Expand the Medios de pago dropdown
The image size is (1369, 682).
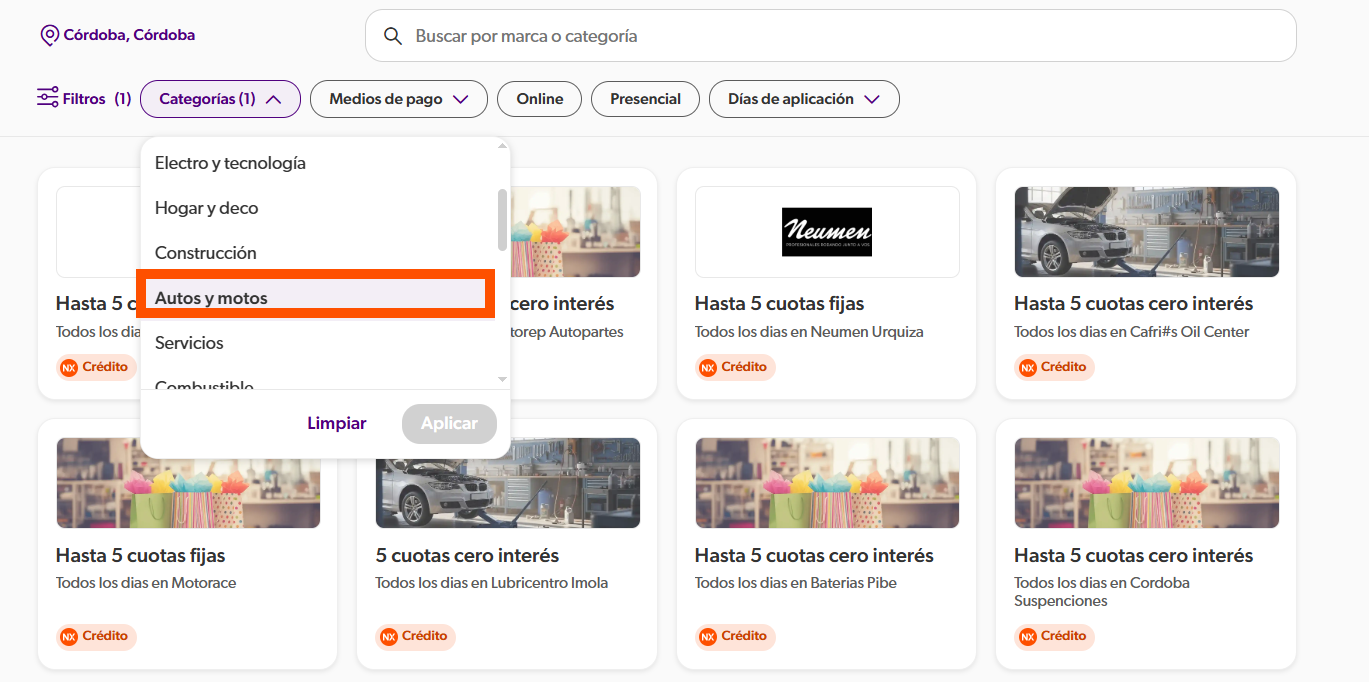[x=398, y=99]
